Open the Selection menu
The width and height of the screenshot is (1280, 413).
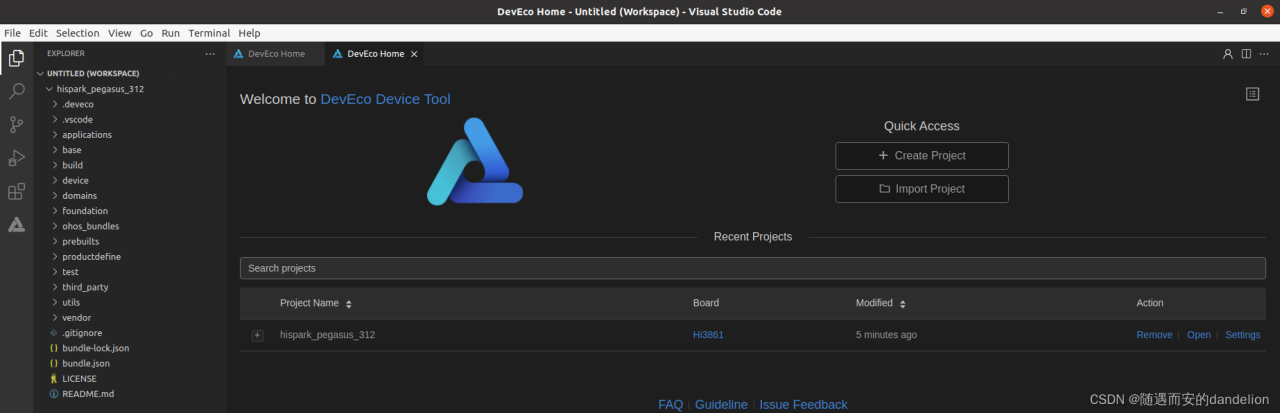click(x=77, y=33)
